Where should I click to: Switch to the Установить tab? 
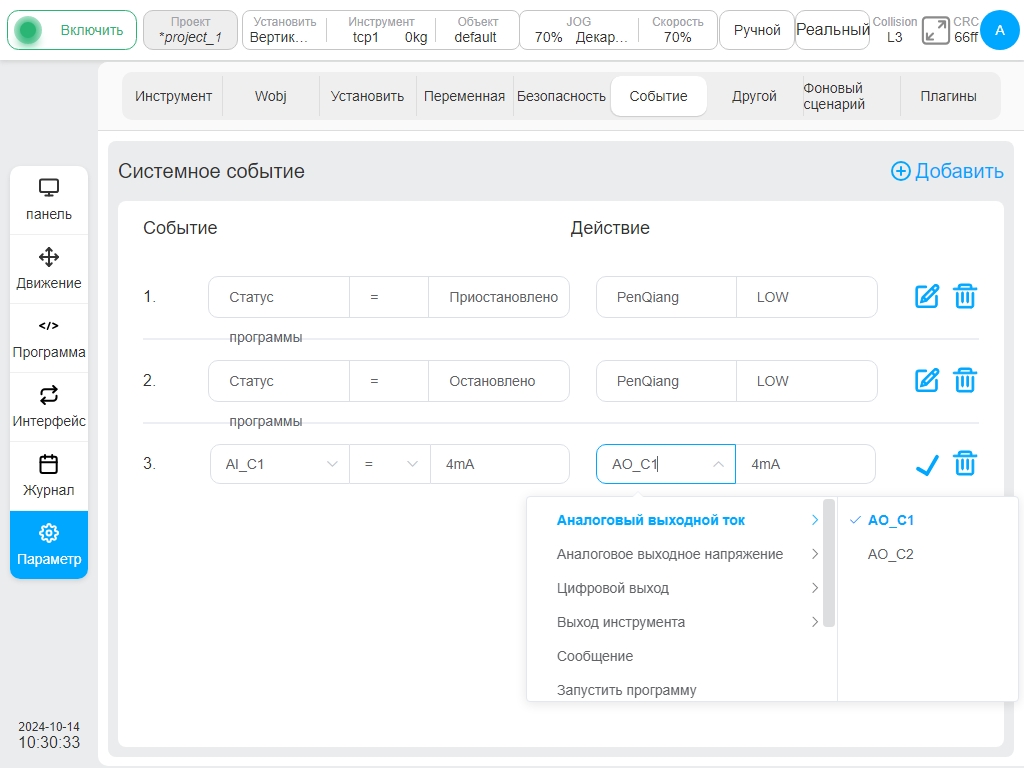coord(367,96)
